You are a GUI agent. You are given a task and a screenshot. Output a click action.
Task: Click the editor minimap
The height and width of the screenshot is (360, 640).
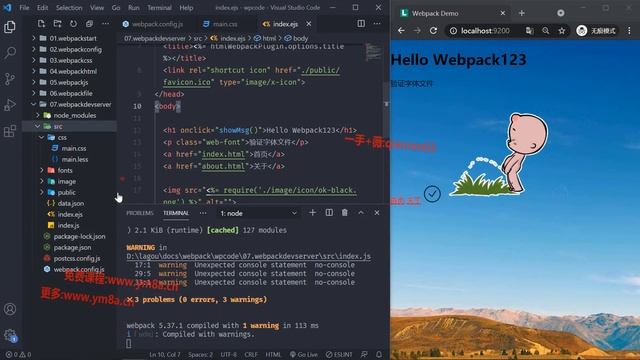click(x=373, y=52)
